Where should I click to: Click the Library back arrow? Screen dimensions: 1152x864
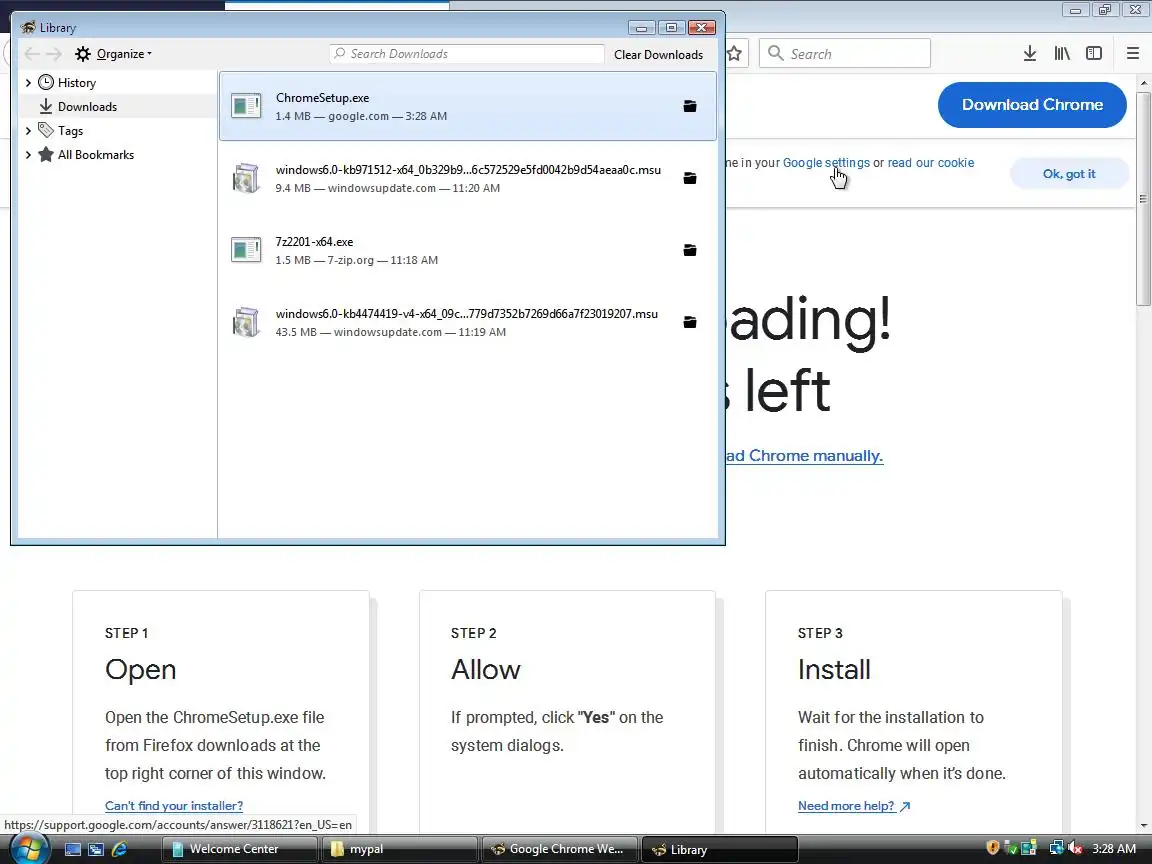pos(32,54)
